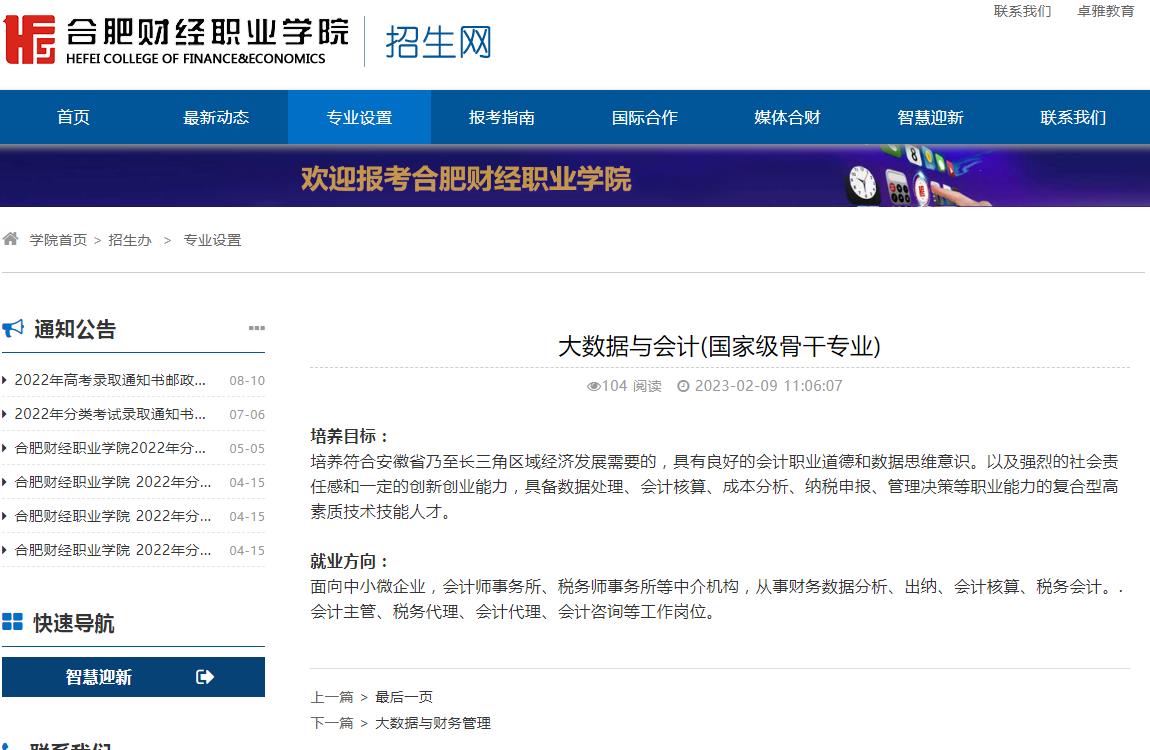Click the 联系我们 link at top right
The width and height of the screenshot is (1150, 750).
tap(1022, 11)
